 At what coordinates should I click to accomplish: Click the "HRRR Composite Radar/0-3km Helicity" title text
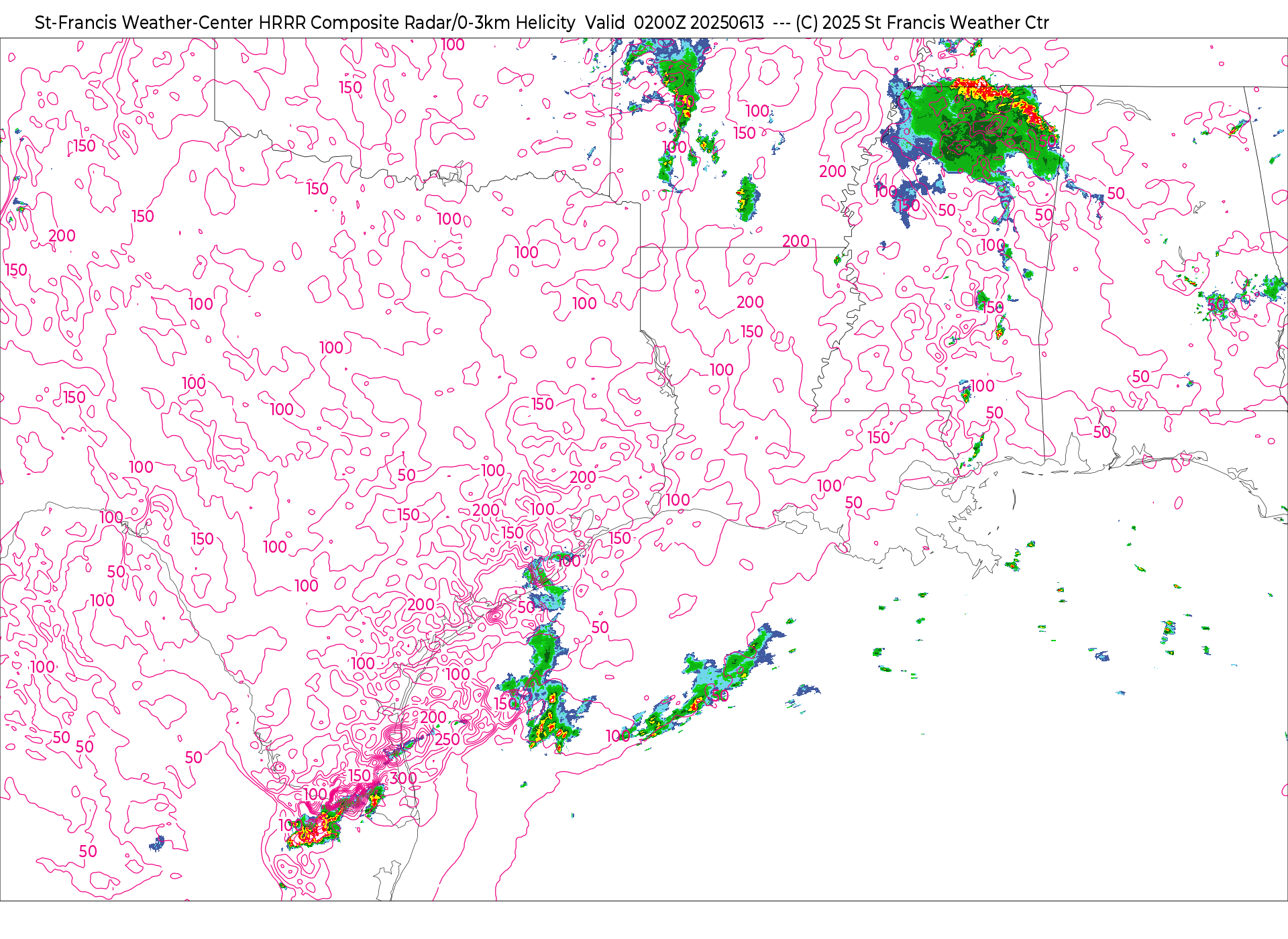click(x=417, y=23)
